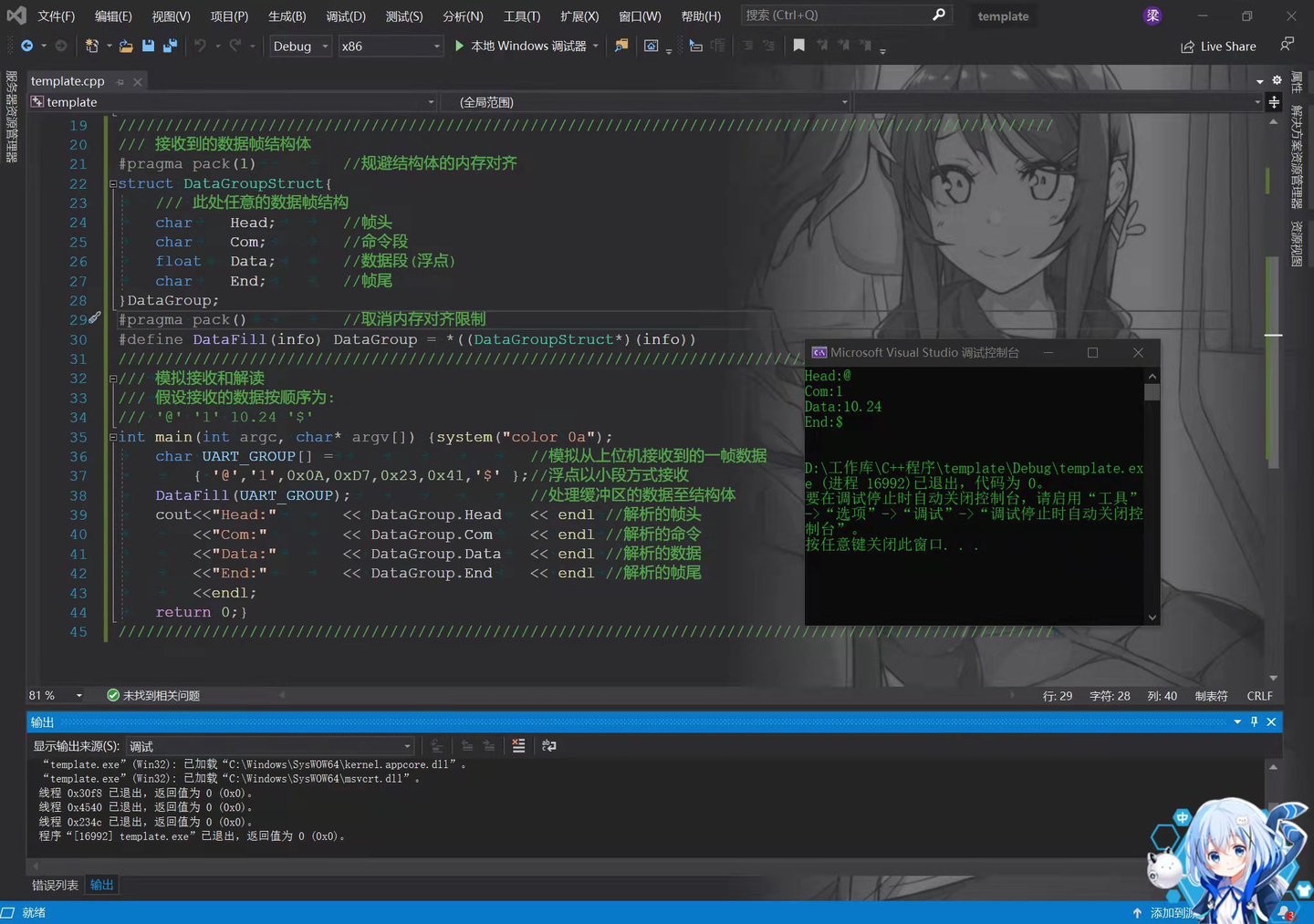Image resolution: width=1314 pixels, height=924 pixels.
Task: Open the Debug configuration dropdown
Action: pos(300,46)
